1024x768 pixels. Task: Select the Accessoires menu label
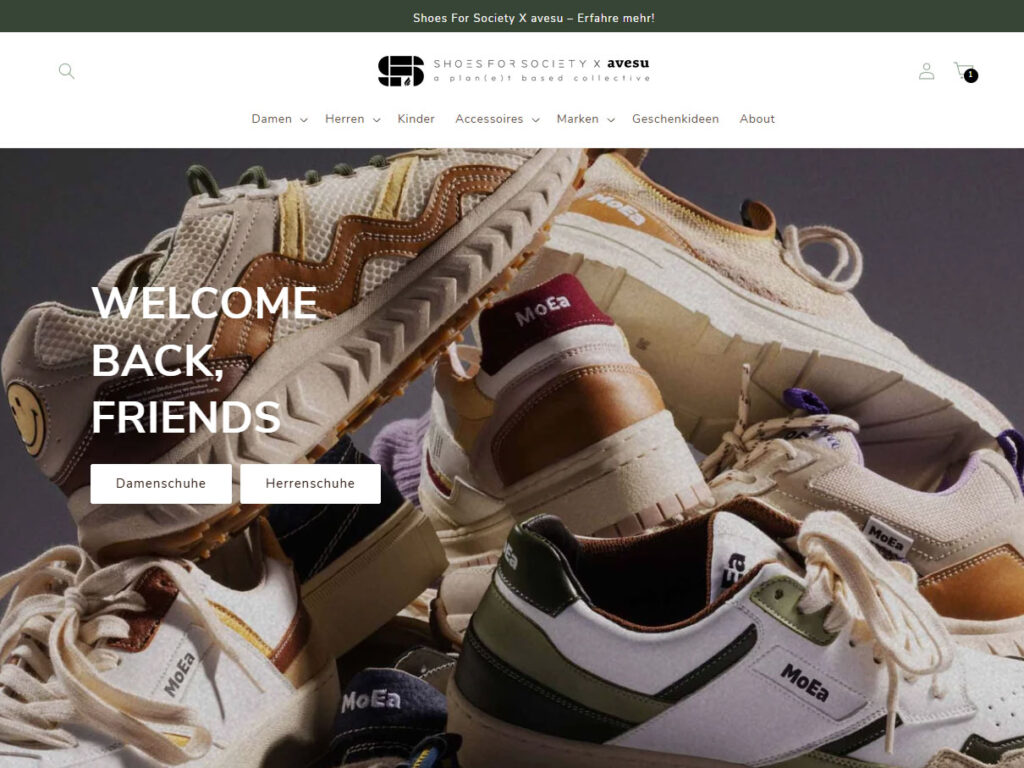(489, 119)
